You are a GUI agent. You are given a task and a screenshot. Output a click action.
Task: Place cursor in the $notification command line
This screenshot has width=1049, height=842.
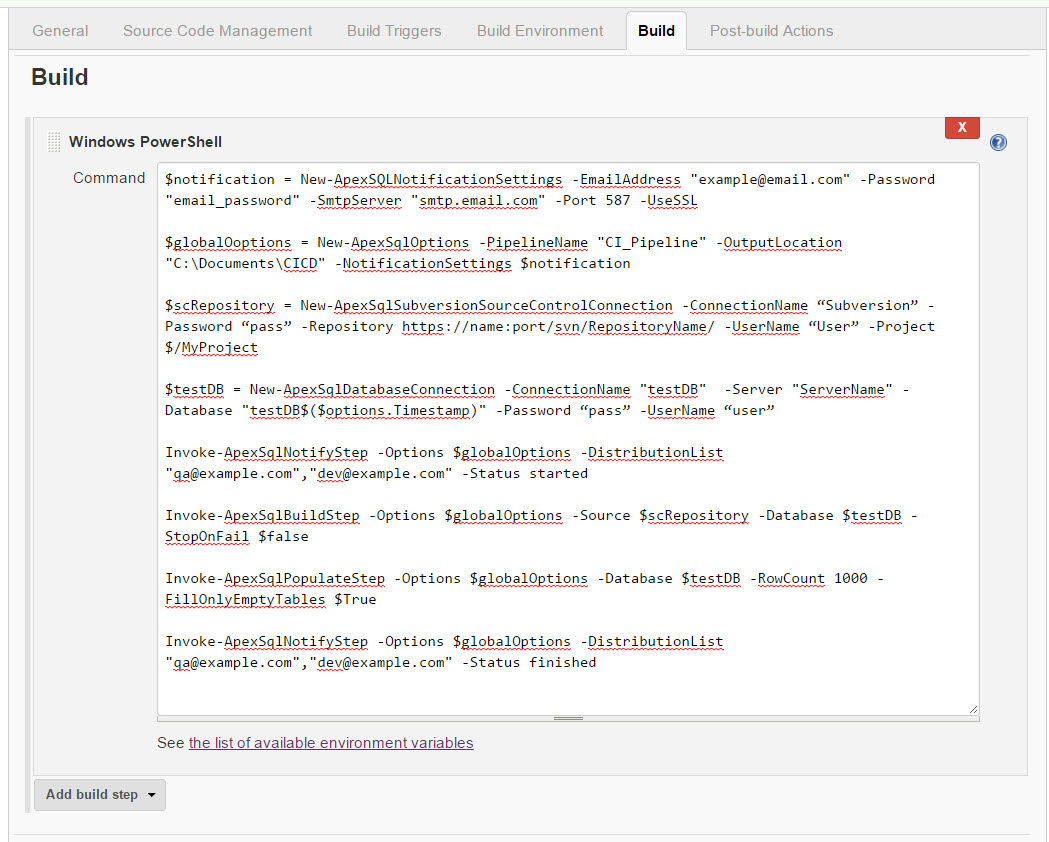coord(400,180)
